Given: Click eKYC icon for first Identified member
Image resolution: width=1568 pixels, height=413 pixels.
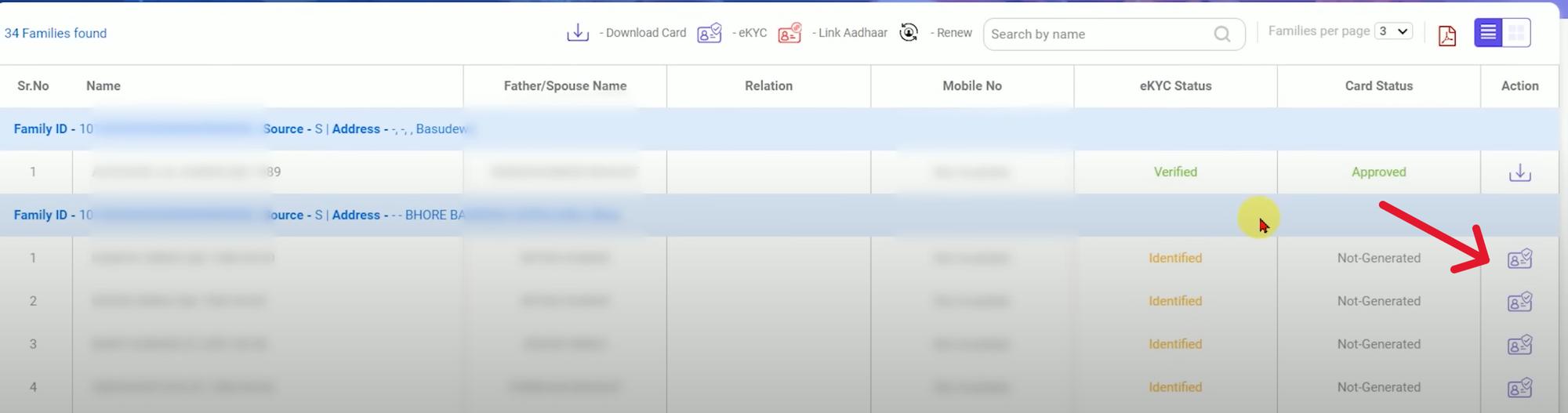Looking at the screenshot, I should (x=1519, y=259).
